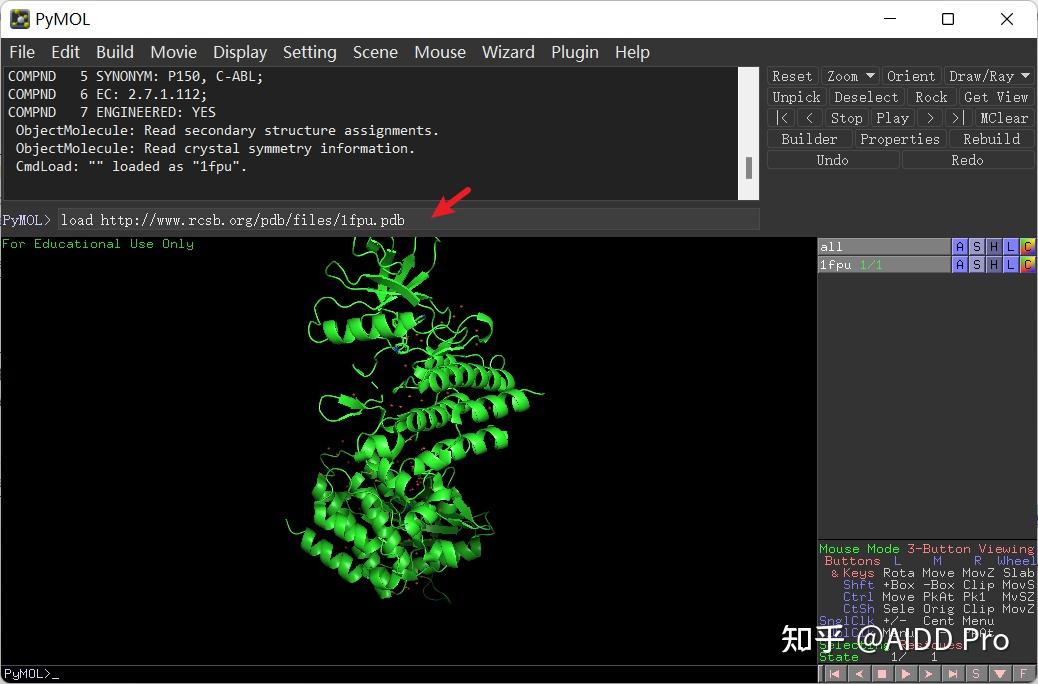1038x684 pixels.
Task: Click the Hide (H) icon for 1fpu
Action: [993, 264]
